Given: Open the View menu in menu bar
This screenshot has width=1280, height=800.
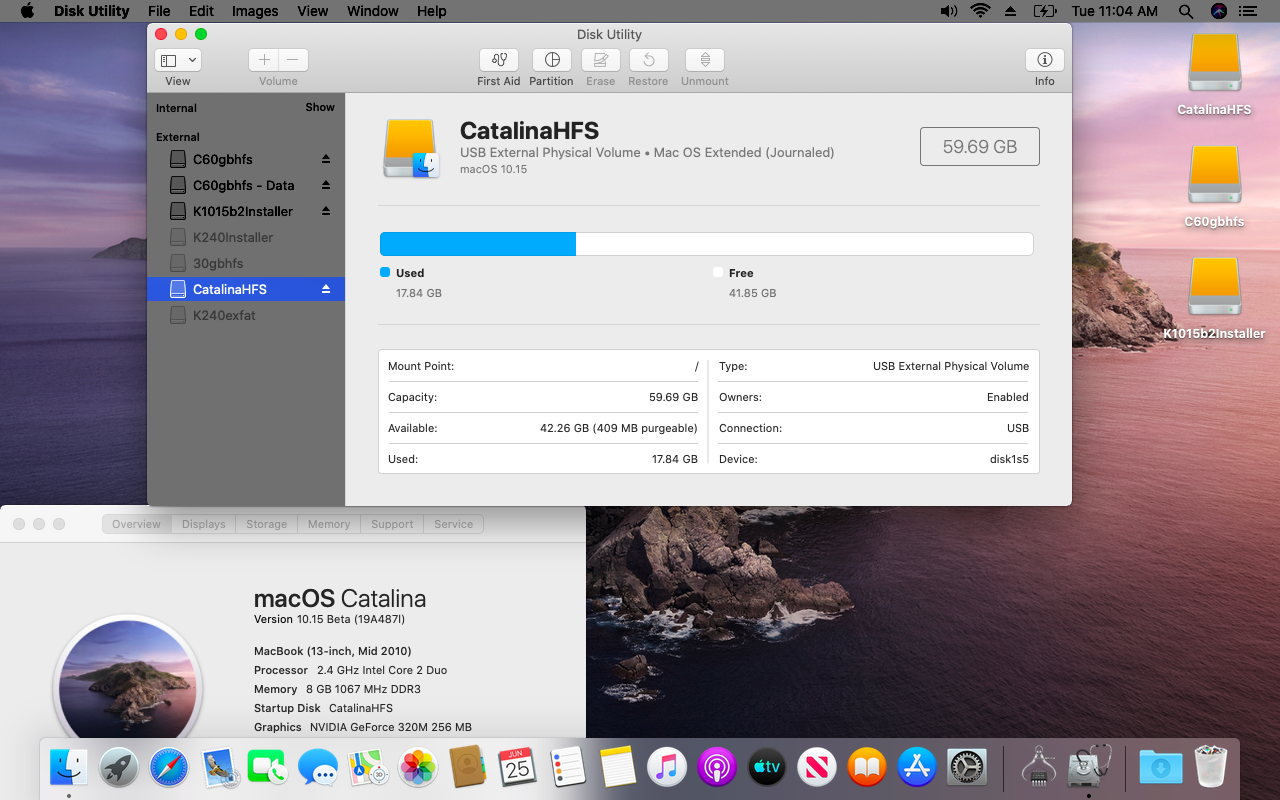Looking at the screenshot, I should click(x=313, y=11).
